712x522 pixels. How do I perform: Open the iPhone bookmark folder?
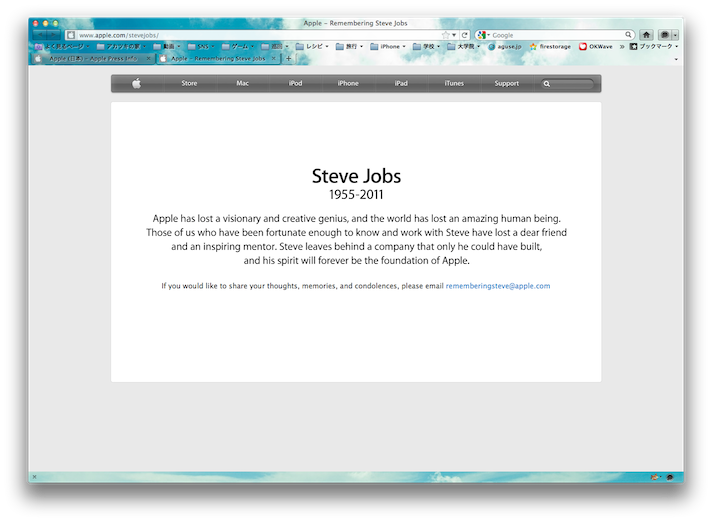(x=388, y=46)
